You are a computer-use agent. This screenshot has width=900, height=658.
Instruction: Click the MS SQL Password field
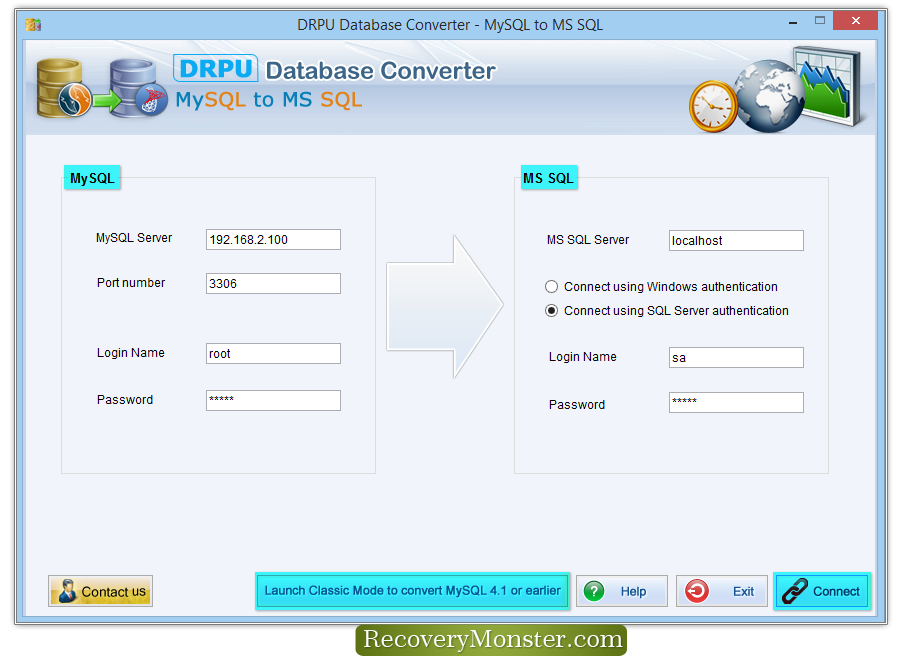tap(736, 402)
